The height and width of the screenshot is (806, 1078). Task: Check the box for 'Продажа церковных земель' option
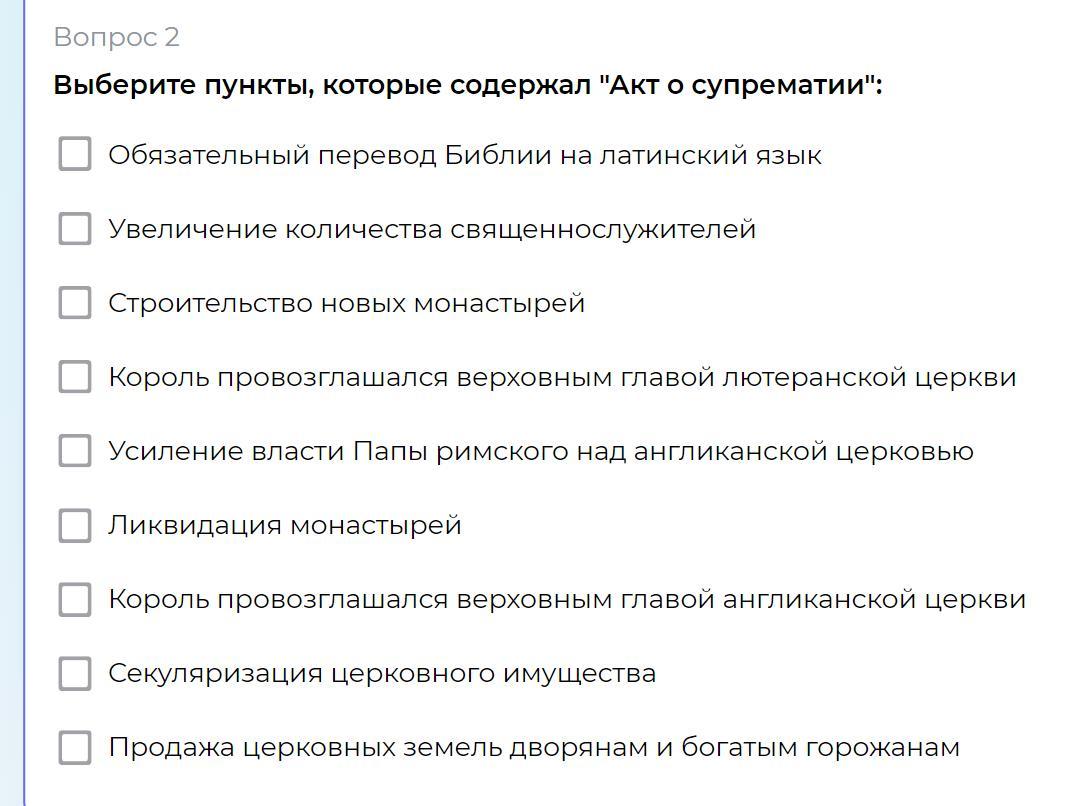point(75,748)
